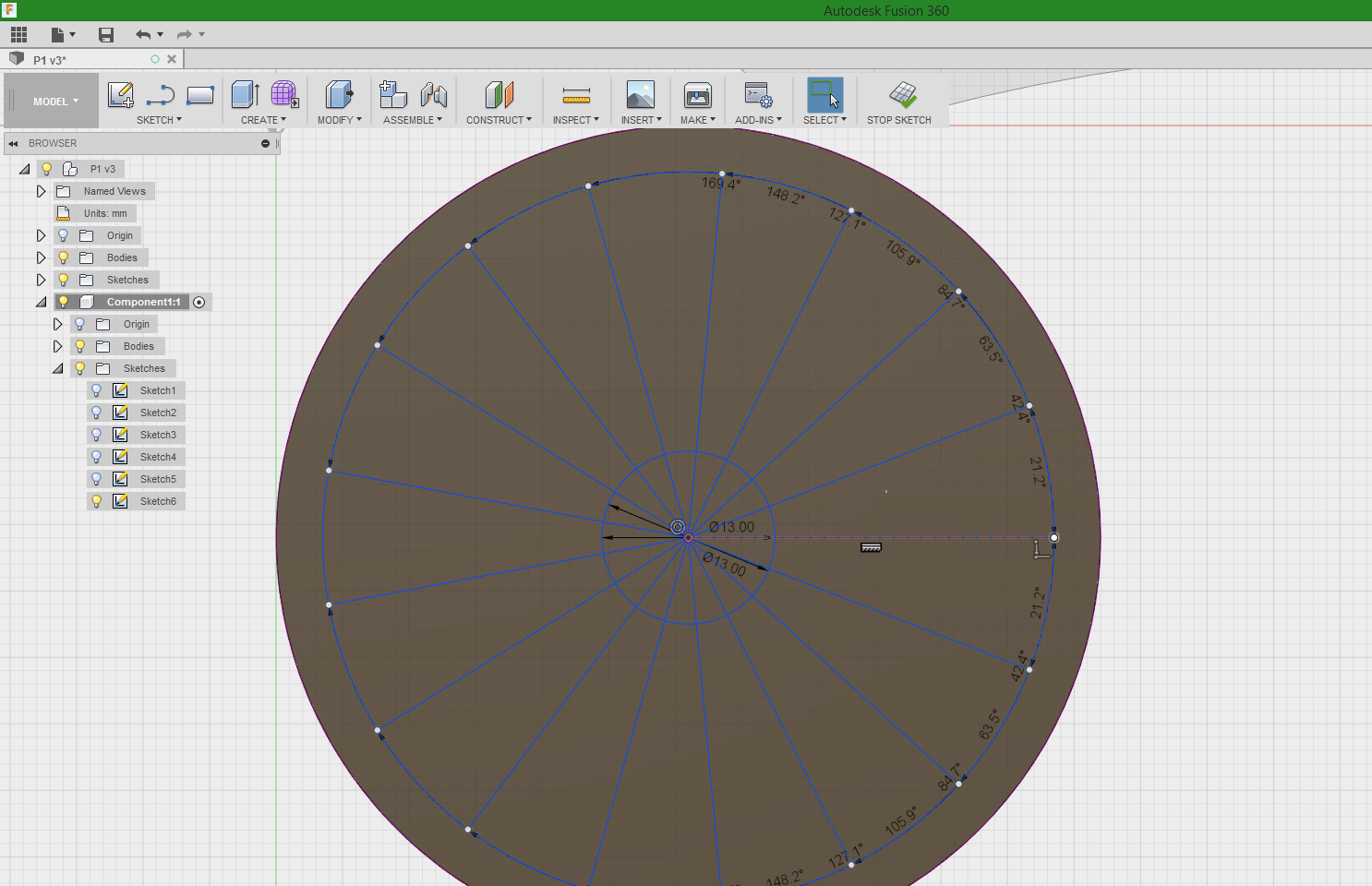This screenshot has width=1372, height=886.
Task: Open the INSERT dropdown menu
Action: pyautogui.click(x=641, y=120)
